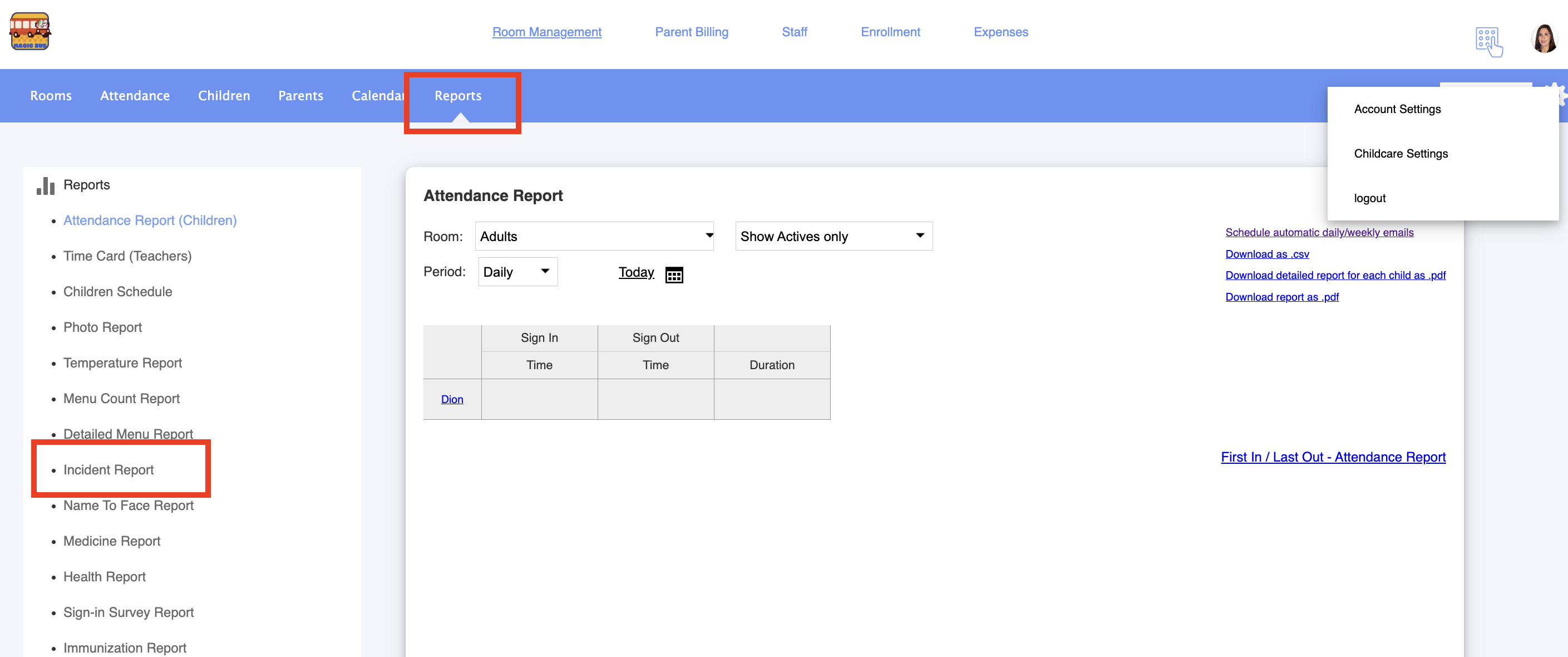1568x657 pixels.
Task: Open First In / Last Out Attendance Report
Action: click(x=1333, y=457)
